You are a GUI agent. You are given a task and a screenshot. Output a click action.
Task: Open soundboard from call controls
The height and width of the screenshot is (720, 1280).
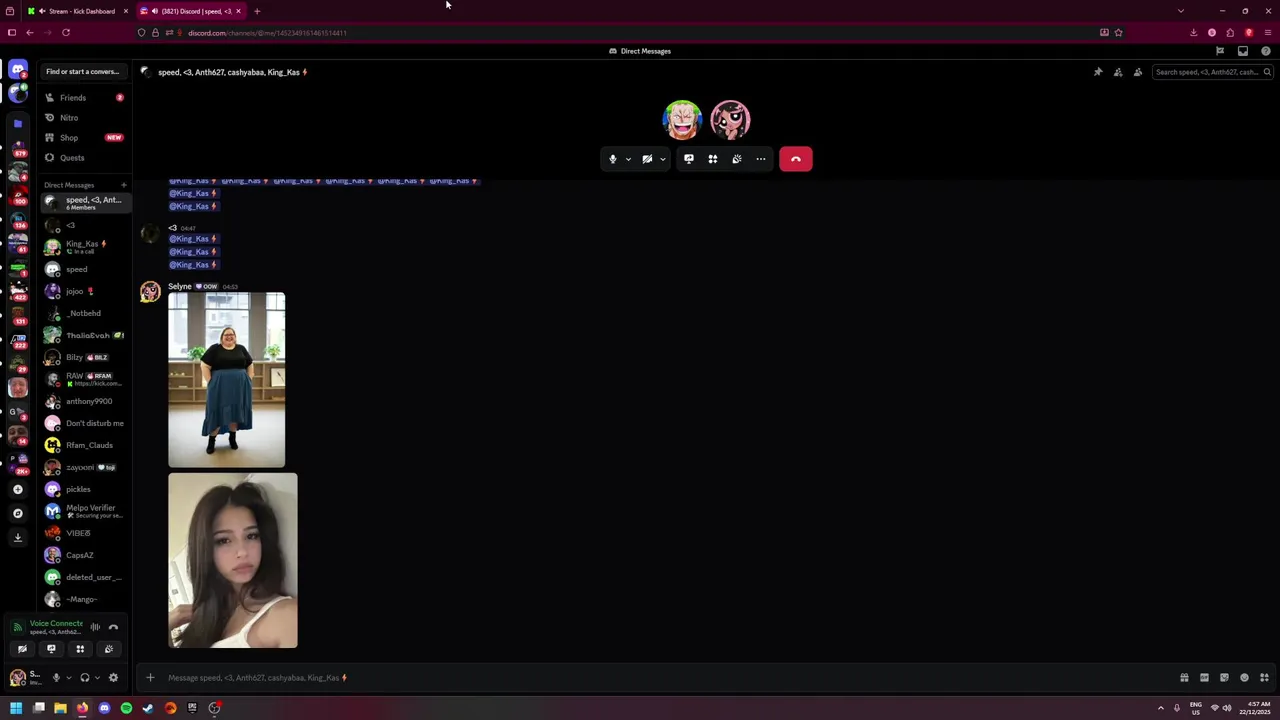click(x=737, y=159)
